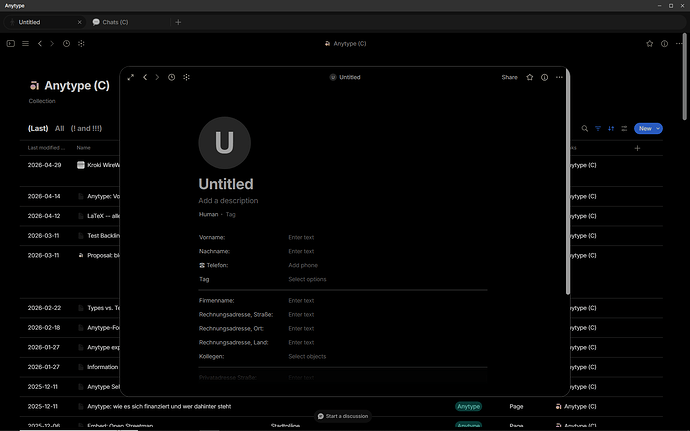Click the New object button
The height and width of the screenshot is (431, 690).
[x=645, y=129]
